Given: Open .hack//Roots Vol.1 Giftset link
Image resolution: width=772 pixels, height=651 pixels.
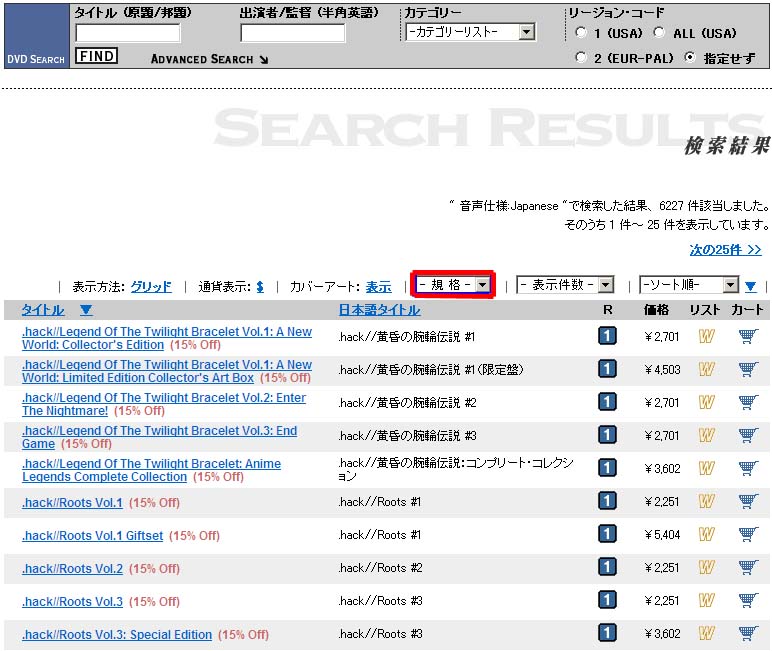Looking at the screenshot, I should pyautogui.click(x=93, y=536).
